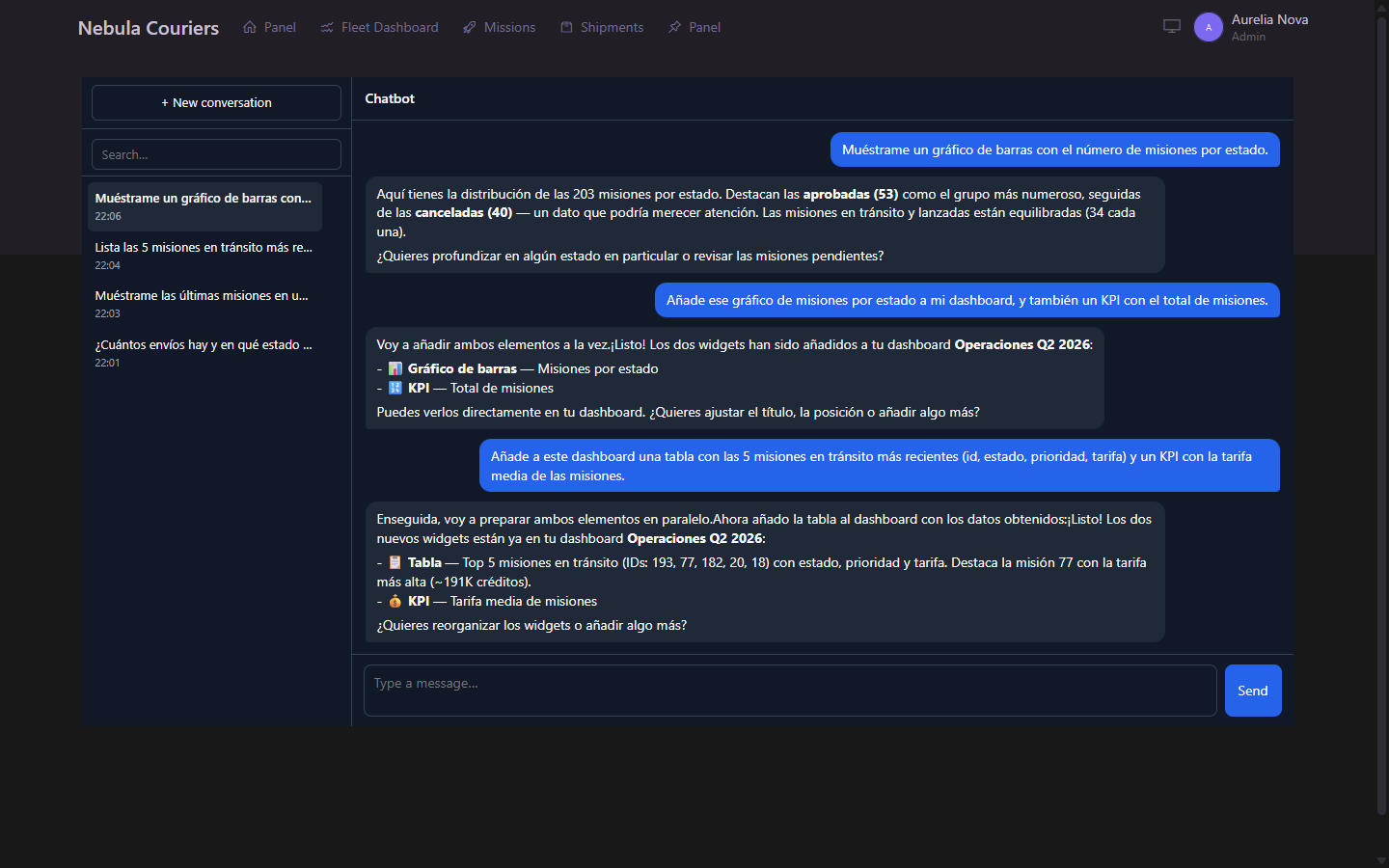Click the monitor theme icon in the header
Viewport: 1389px width, 868px height.
click(x=1172, y=27)
